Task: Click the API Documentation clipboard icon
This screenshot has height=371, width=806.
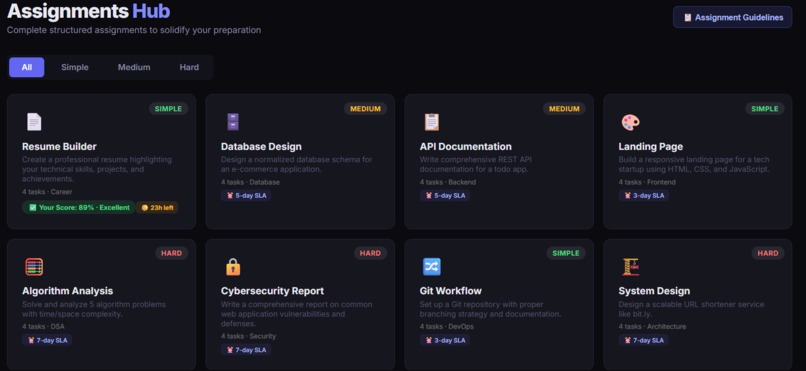Action: 432,122
